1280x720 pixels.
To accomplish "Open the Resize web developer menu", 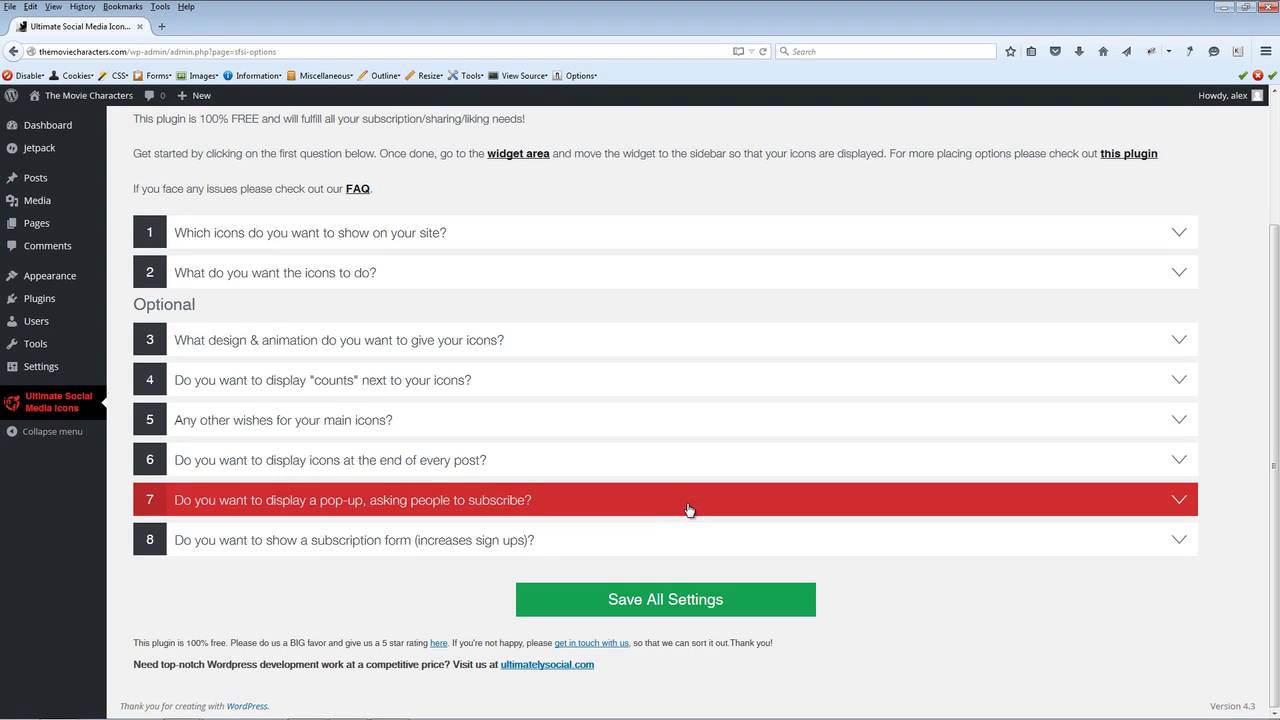I will (x=425, y=75).
